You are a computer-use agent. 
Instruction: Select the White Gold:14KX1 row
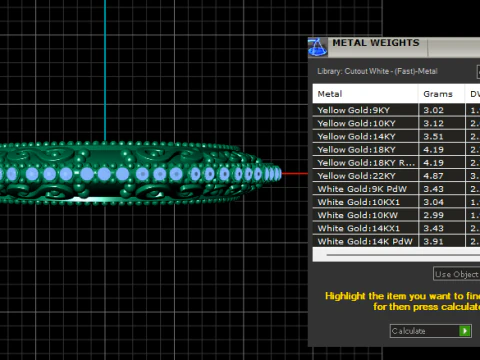[x=396, y=228]
